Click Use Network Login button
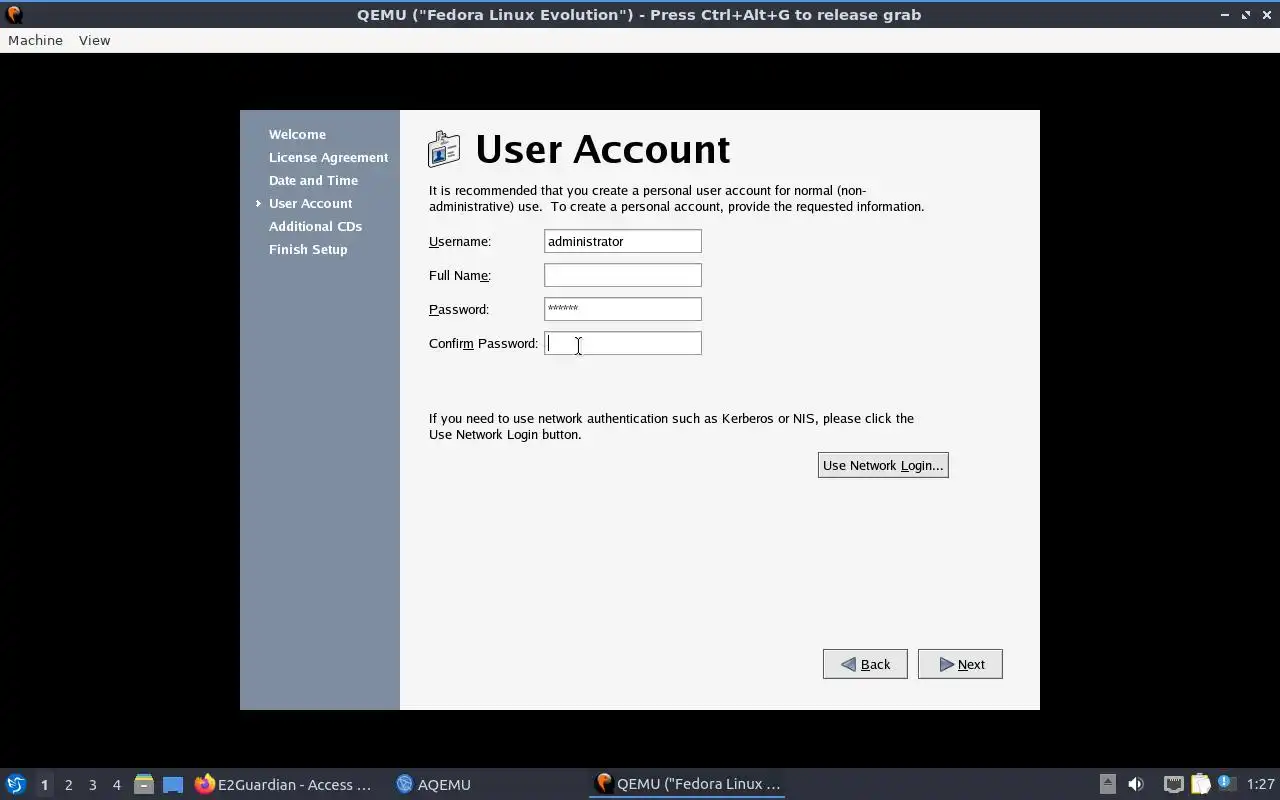The image size is (1280, 800). click(x=883, y=465)
